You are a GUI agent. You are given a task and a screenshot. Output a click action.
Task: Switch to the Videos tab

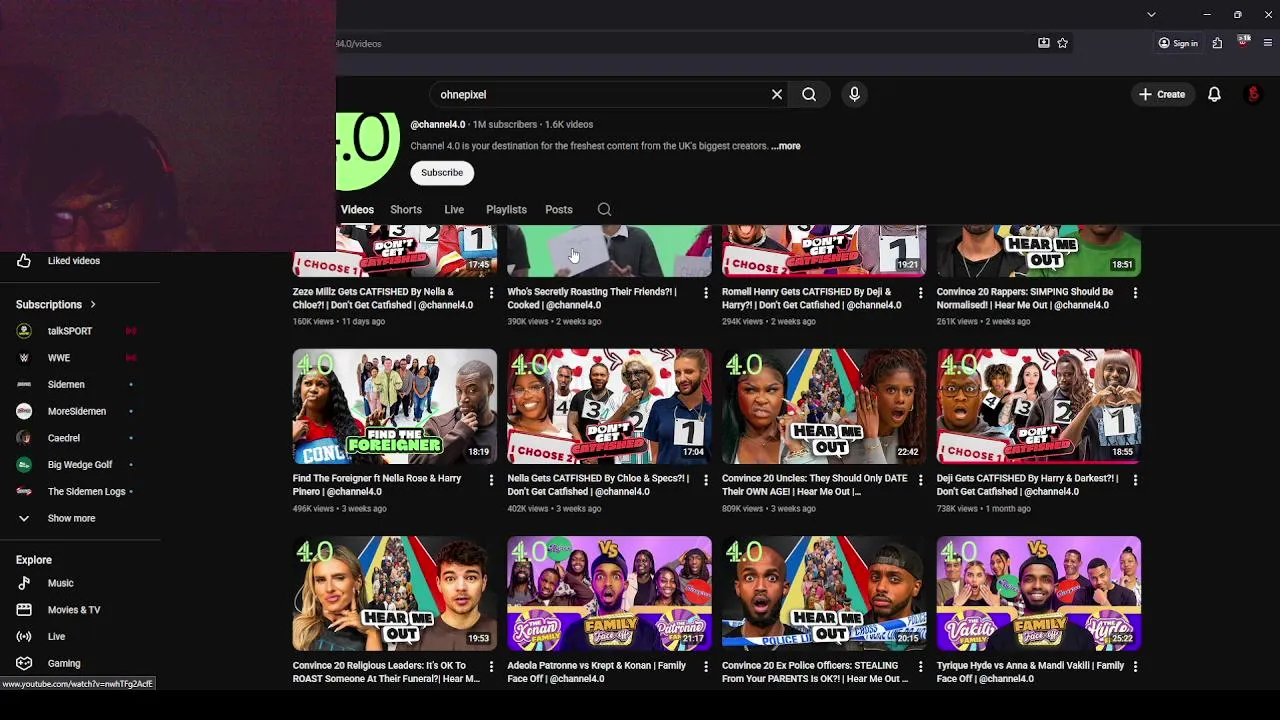(x=357, y=209)
